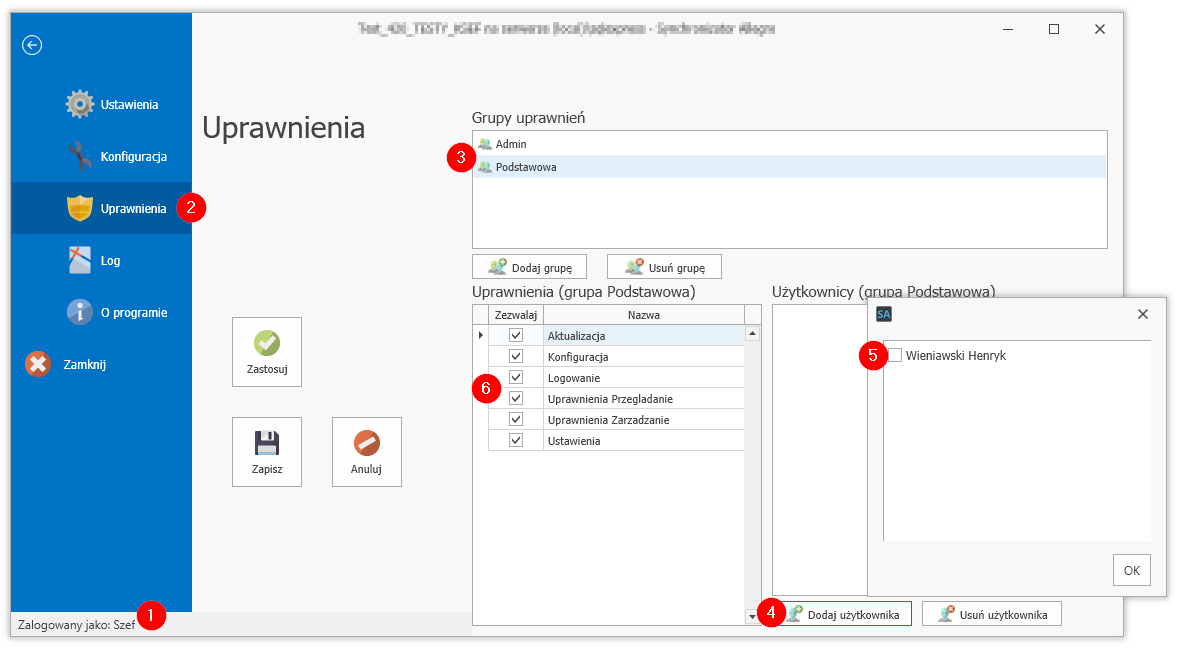1182x655 pixels.
Task: Click the red Zamknij cross icon
Action: point(38,364)
